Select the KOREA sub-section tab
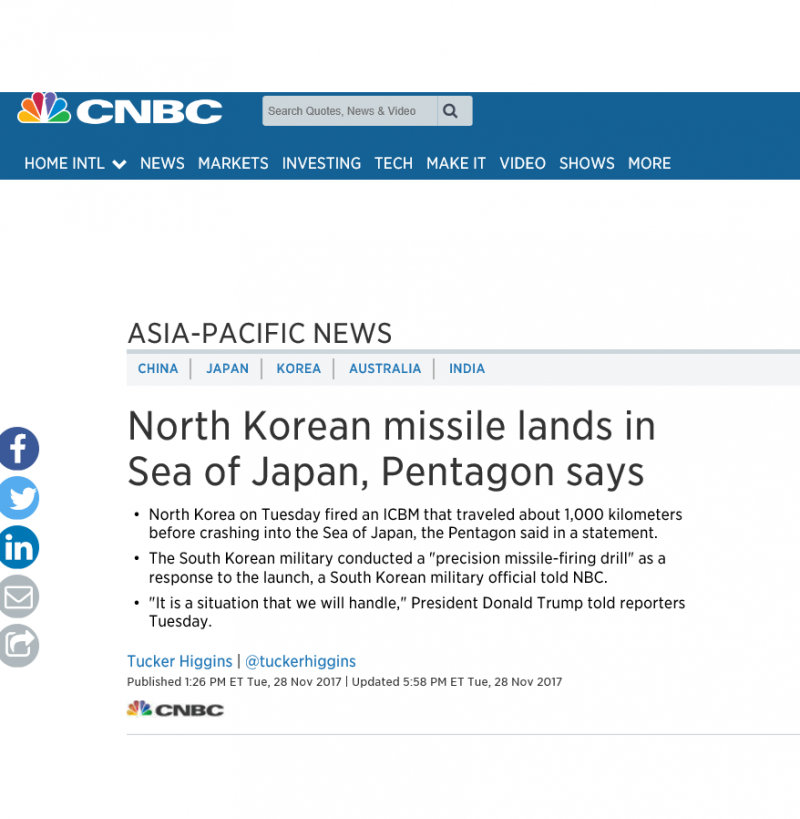The image size is (800, 819). [298, 369]
